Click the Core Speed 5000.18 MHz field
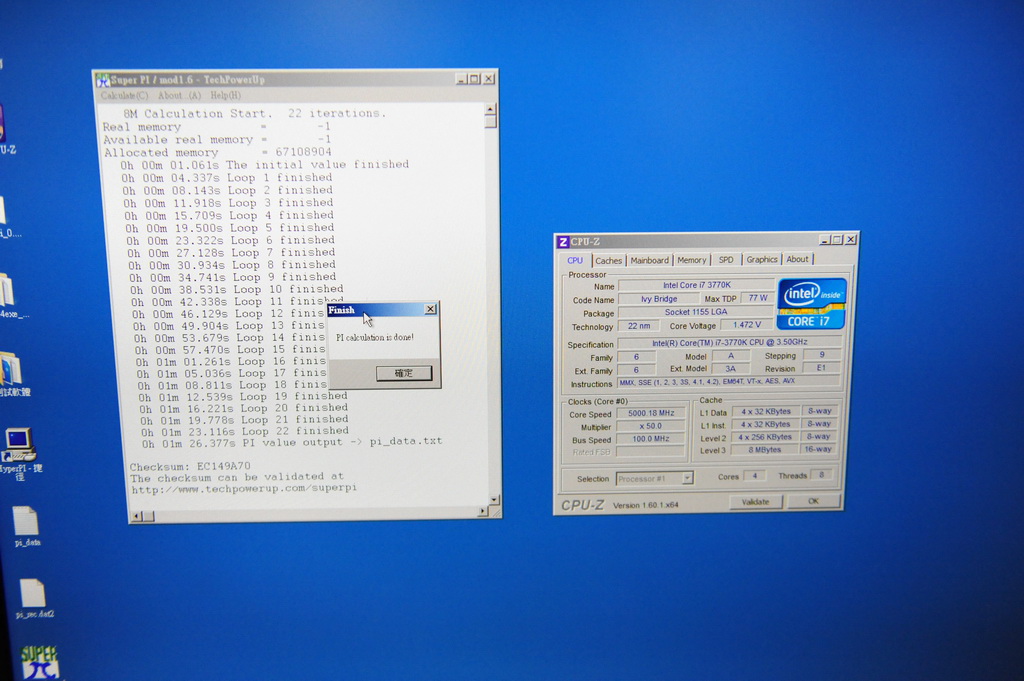Image resolution: width=1024 pixels, height=681 pixels. tap(650, 413)
